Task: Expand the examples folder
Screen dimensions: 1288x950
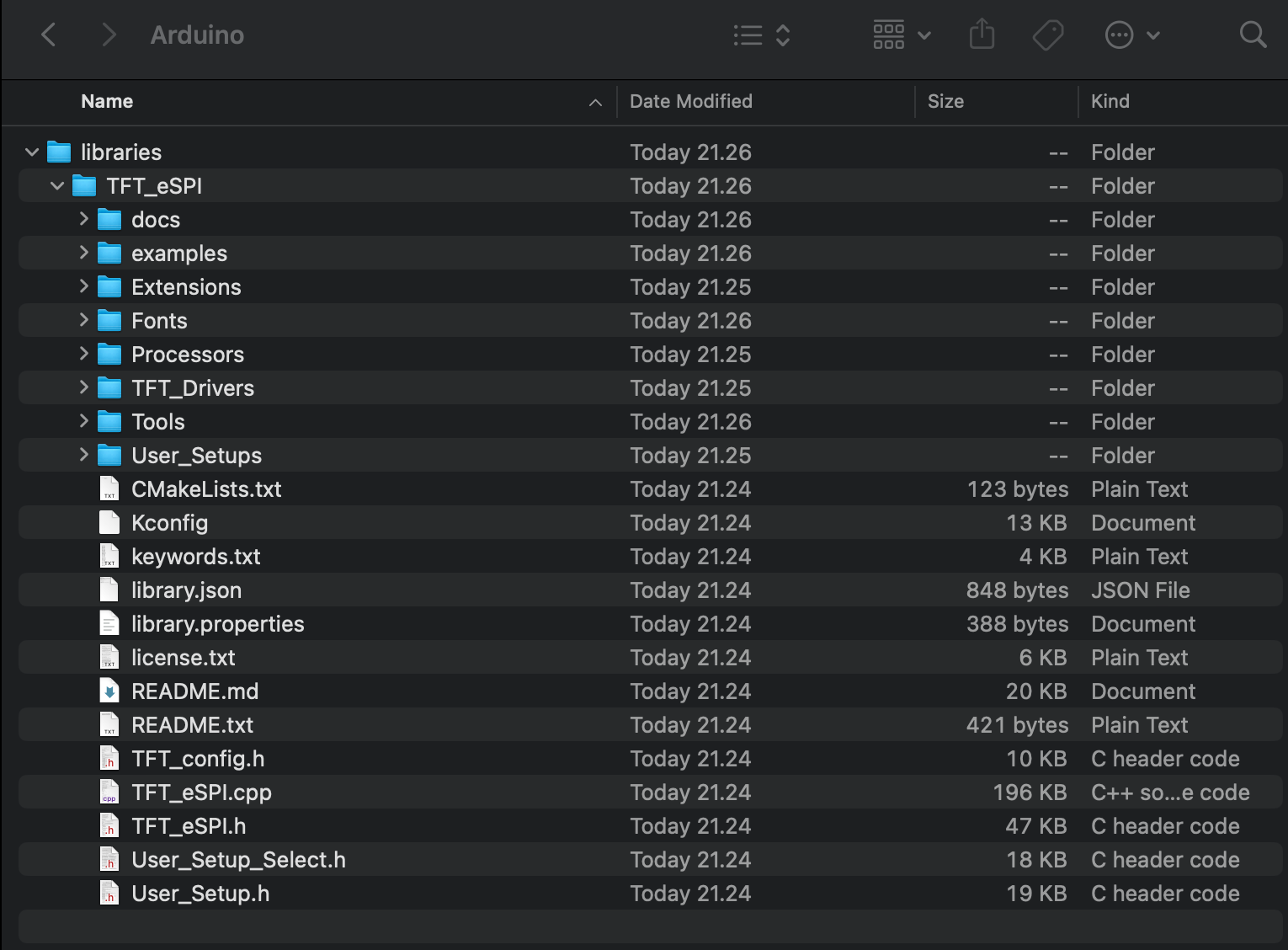Action: coord(83,253)
